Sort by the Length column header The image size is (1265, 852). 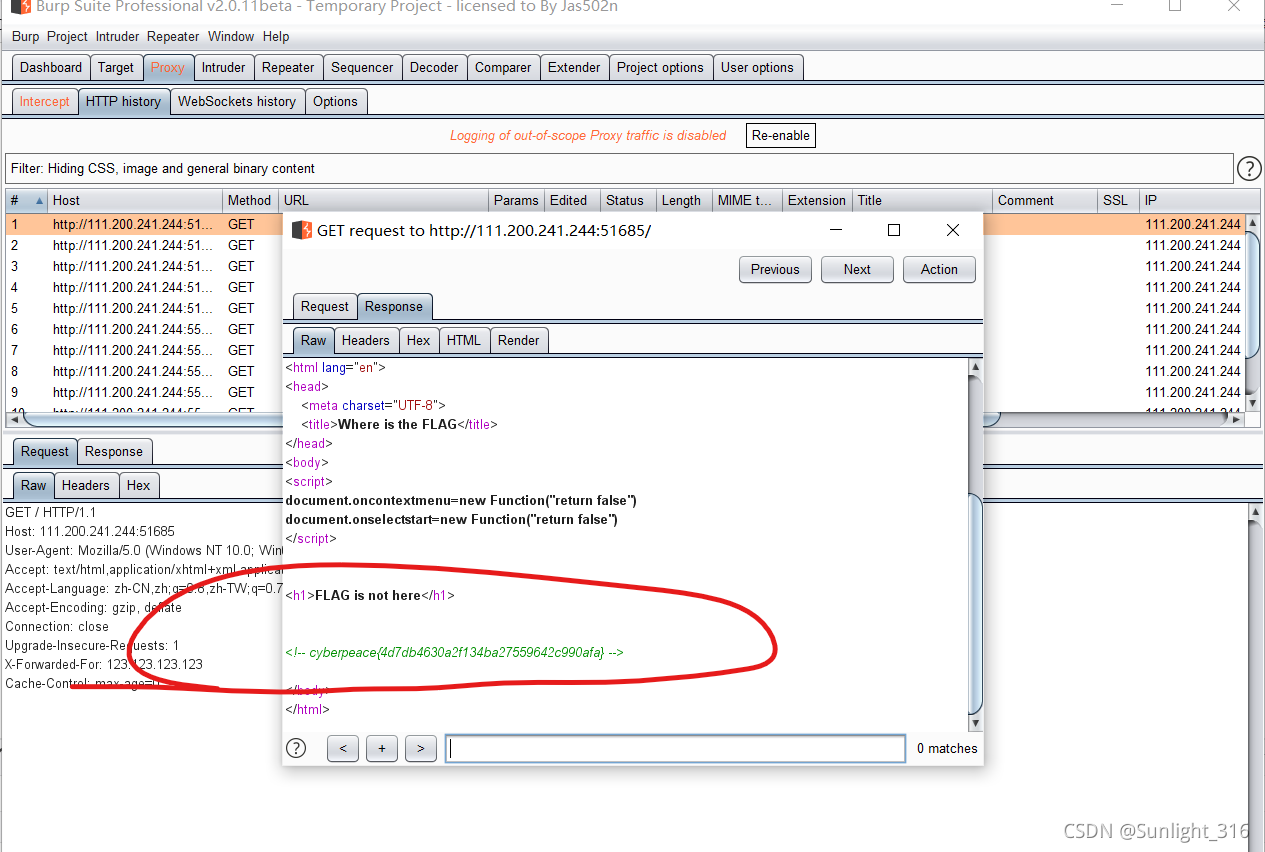coord(682,200)
